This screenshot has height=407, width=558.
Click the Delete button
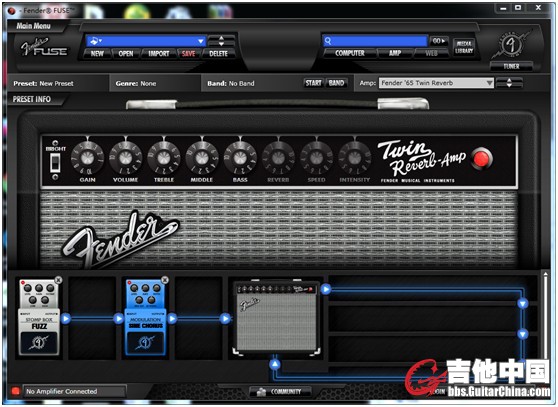218,54
